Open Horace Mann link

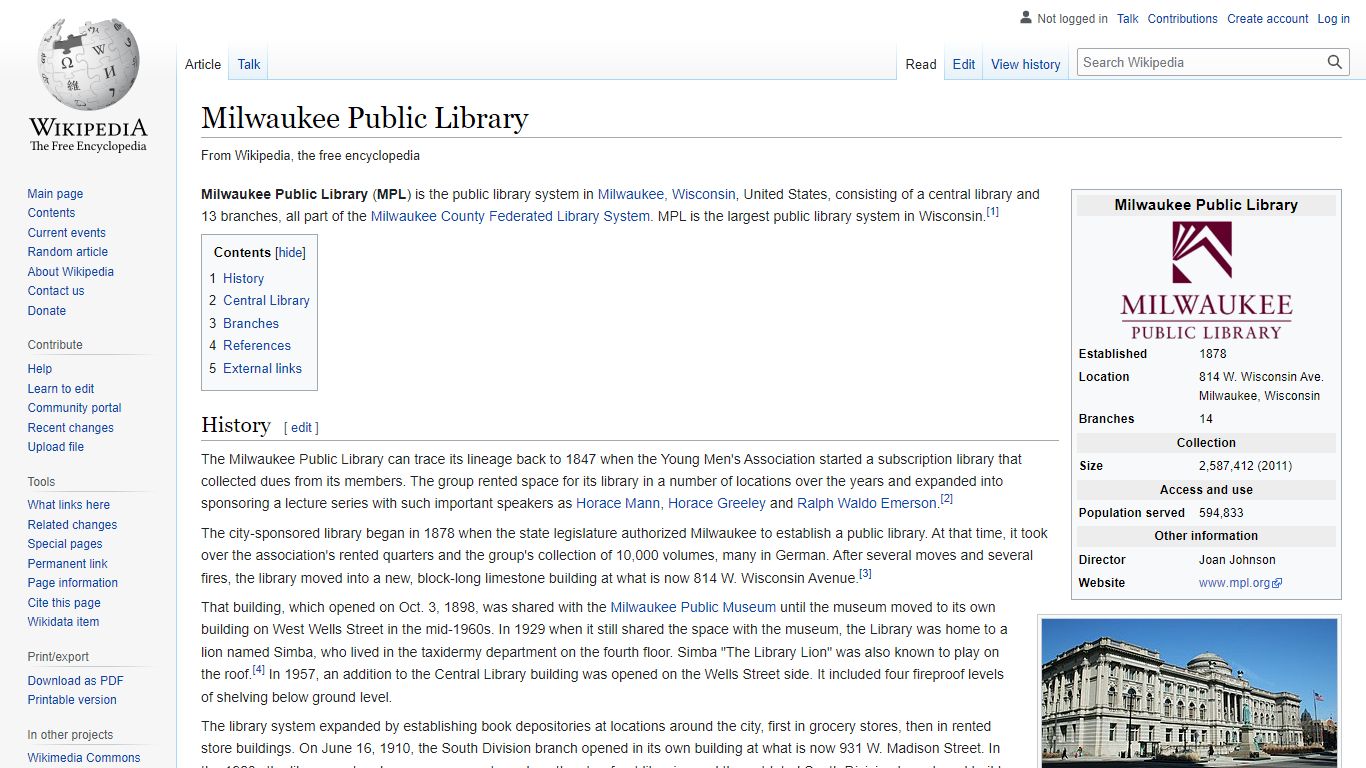618,503
